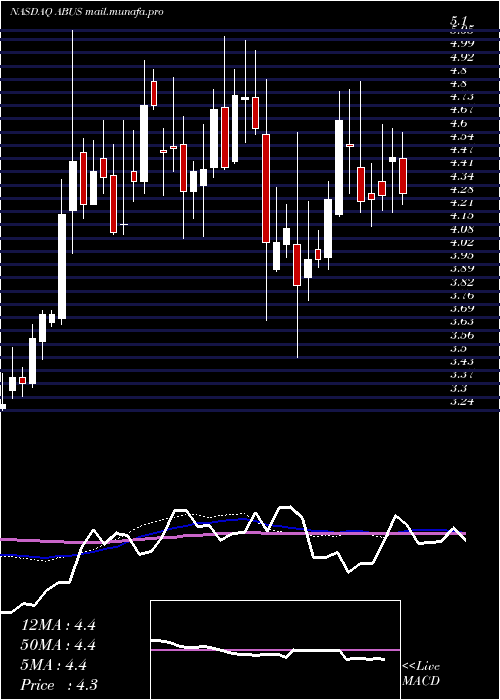Click the 3.63 price axis label
Image resolution: width=500 pixels, height=700 pixels.
(462, 321)
